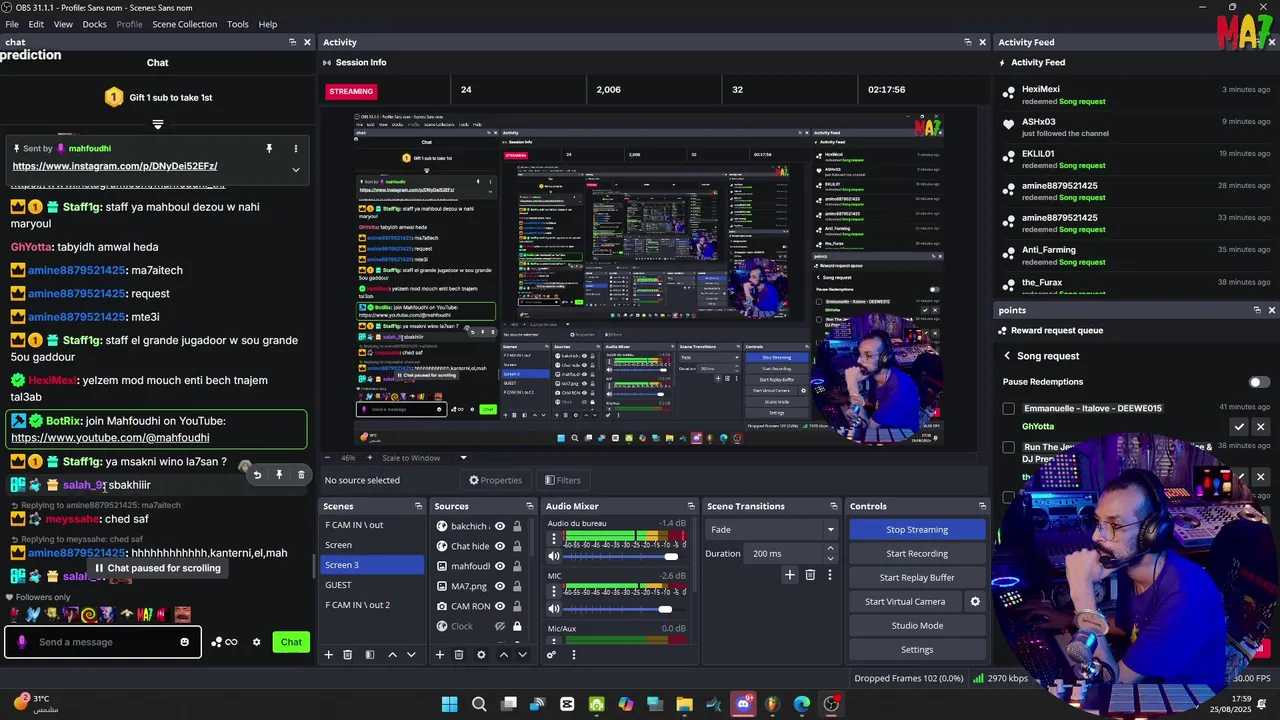Open transition properties kebab menu
Image resolution: width=1280 pixels, height=720 pixels.
click(829, 575)
